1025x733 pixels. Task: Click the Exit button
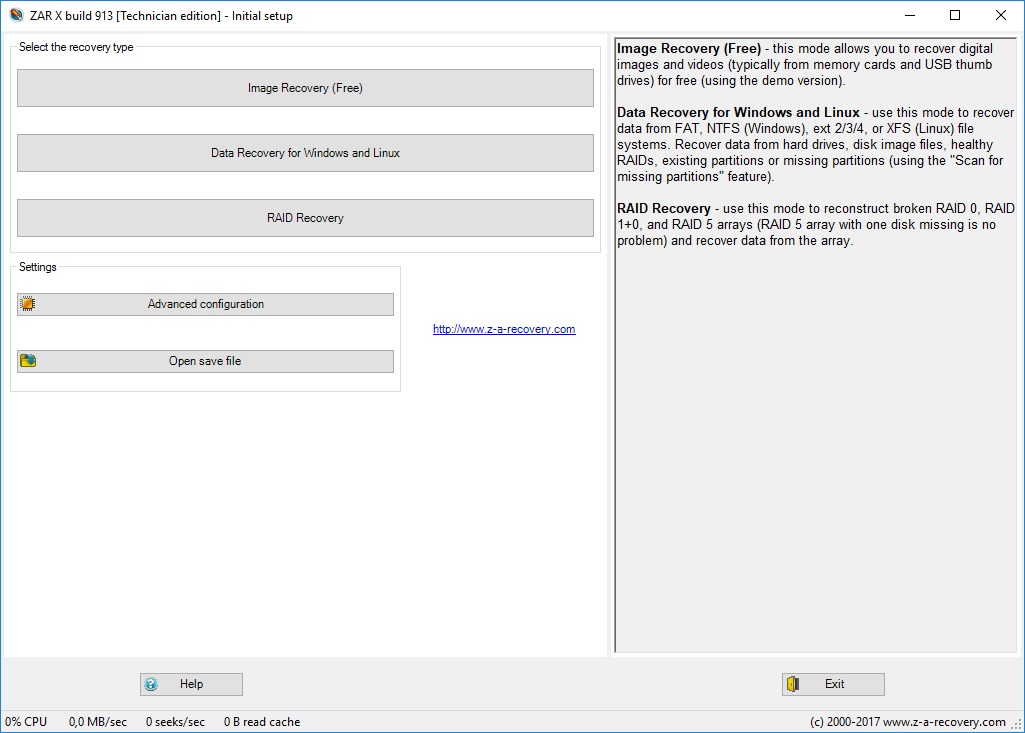[x=833, y=684]
